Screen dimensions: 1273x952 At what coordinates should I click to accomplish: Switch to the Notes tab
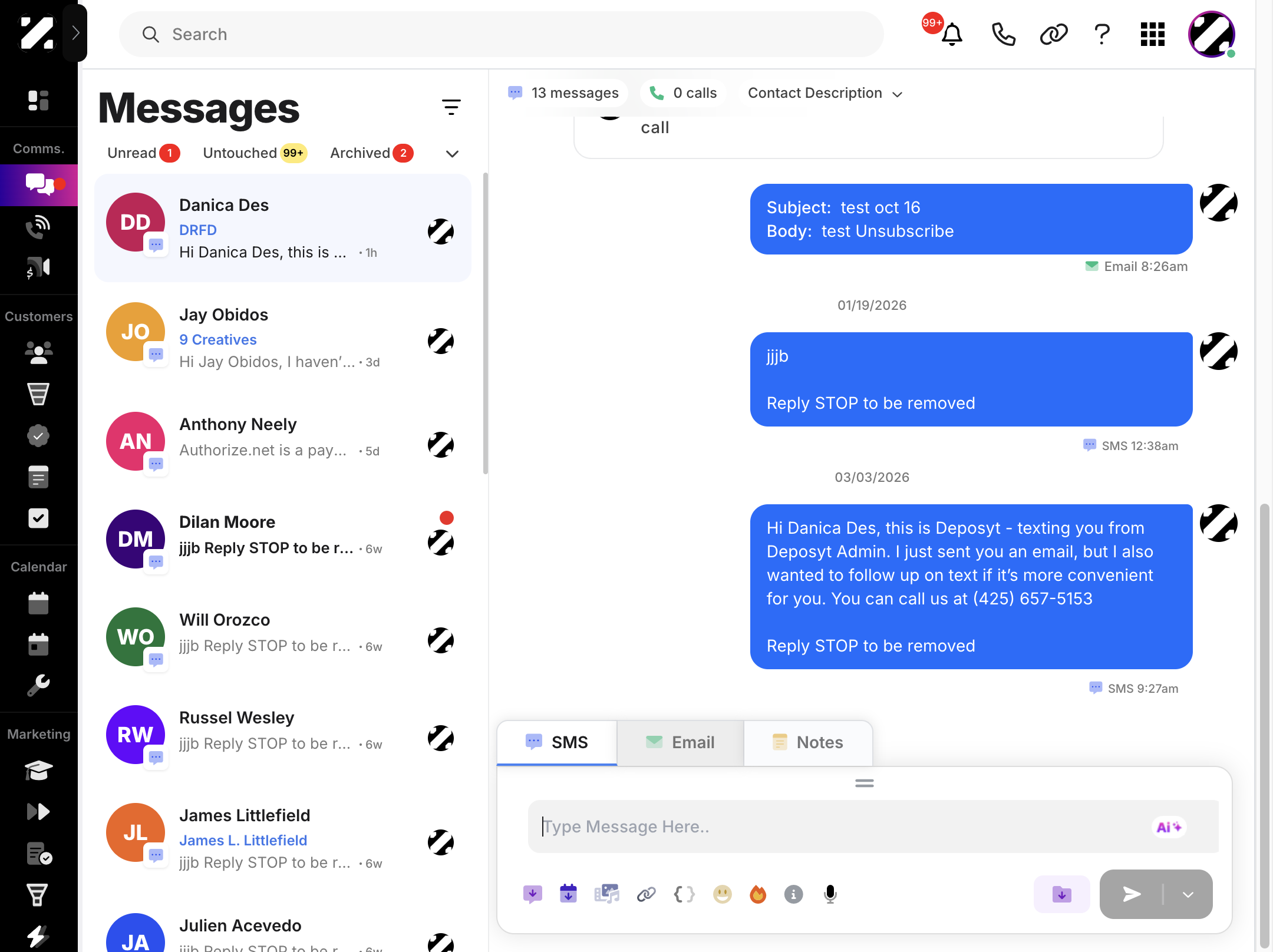pyautogui.click(x=808, y=742)
